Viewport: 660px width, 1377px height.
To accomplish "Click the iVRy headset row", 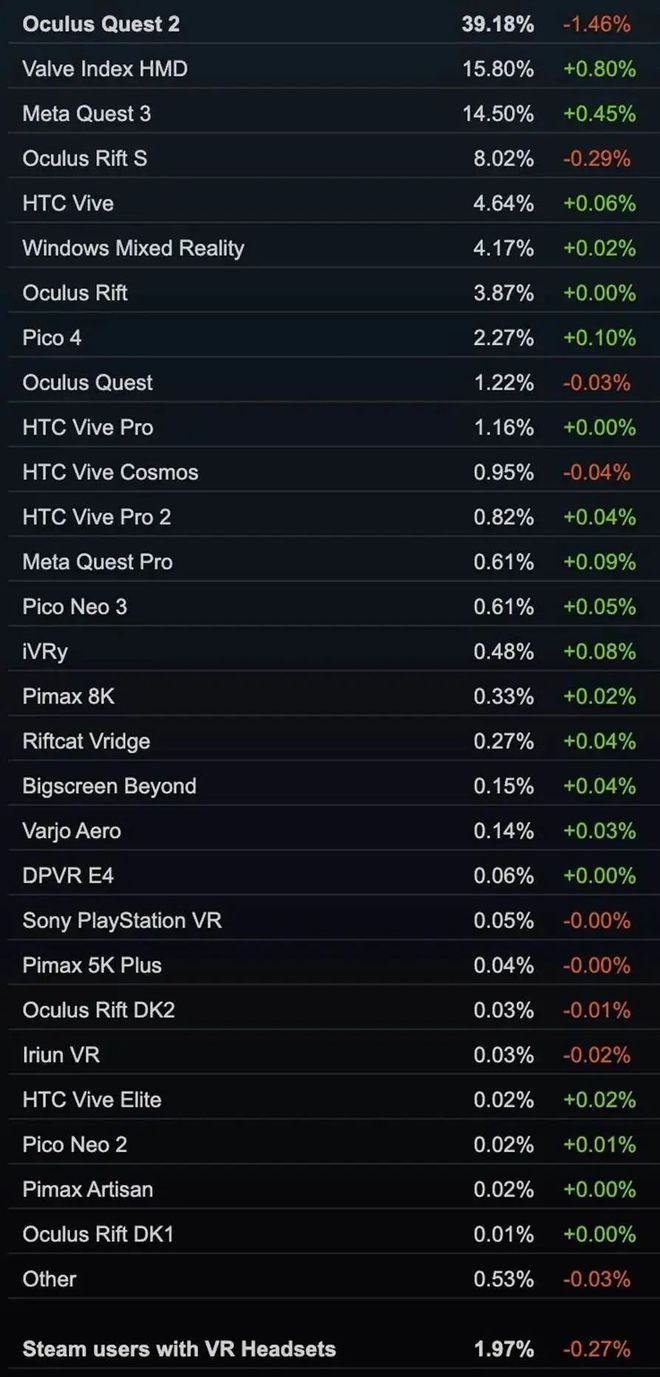I will pyautogui.click(x=330, y=651).
